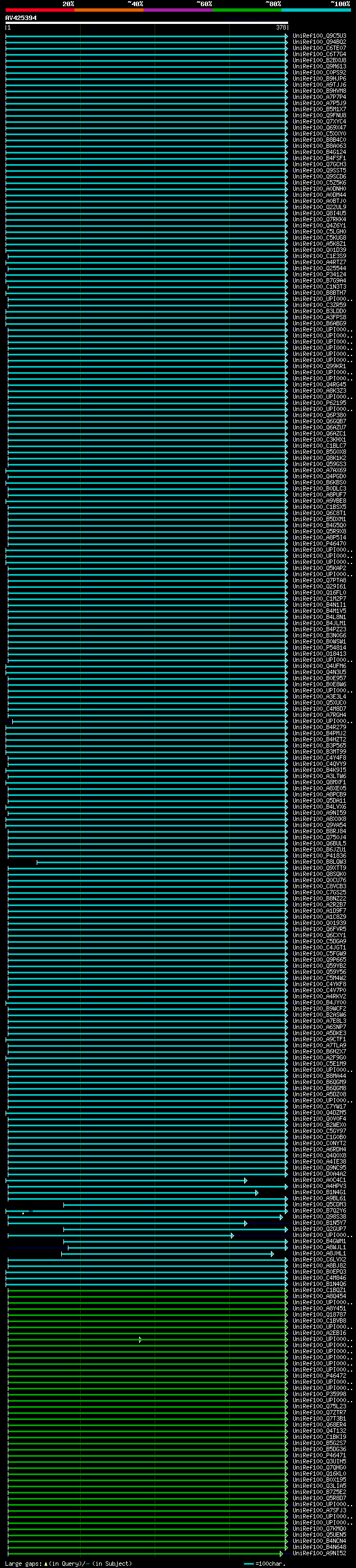Open hit UniRef100_A4HPV3

pyautogui.click(x=319, y=1186)
